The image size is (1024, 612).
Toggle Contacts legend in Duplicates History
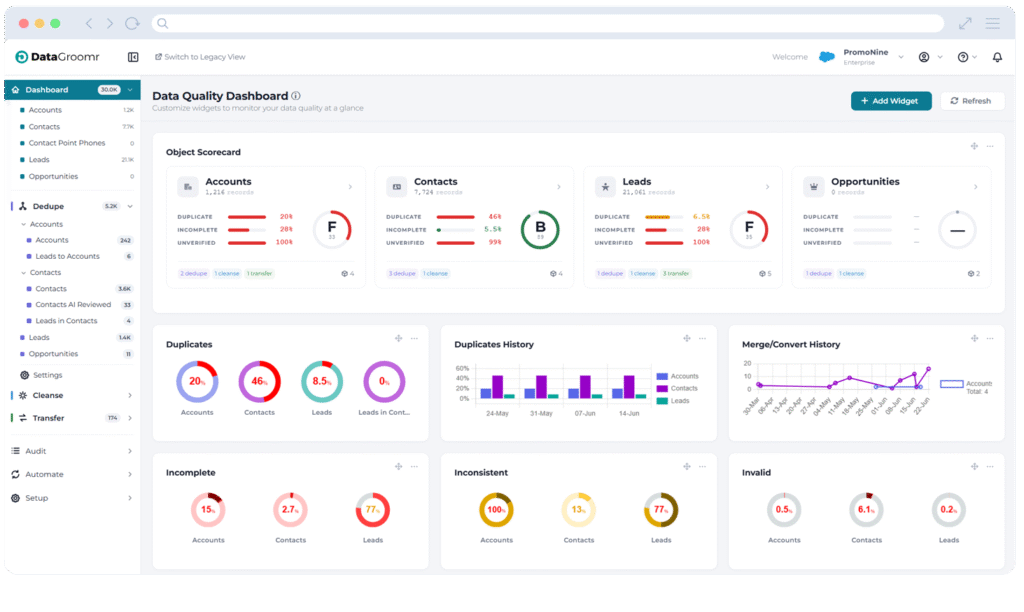pos(677,388)
